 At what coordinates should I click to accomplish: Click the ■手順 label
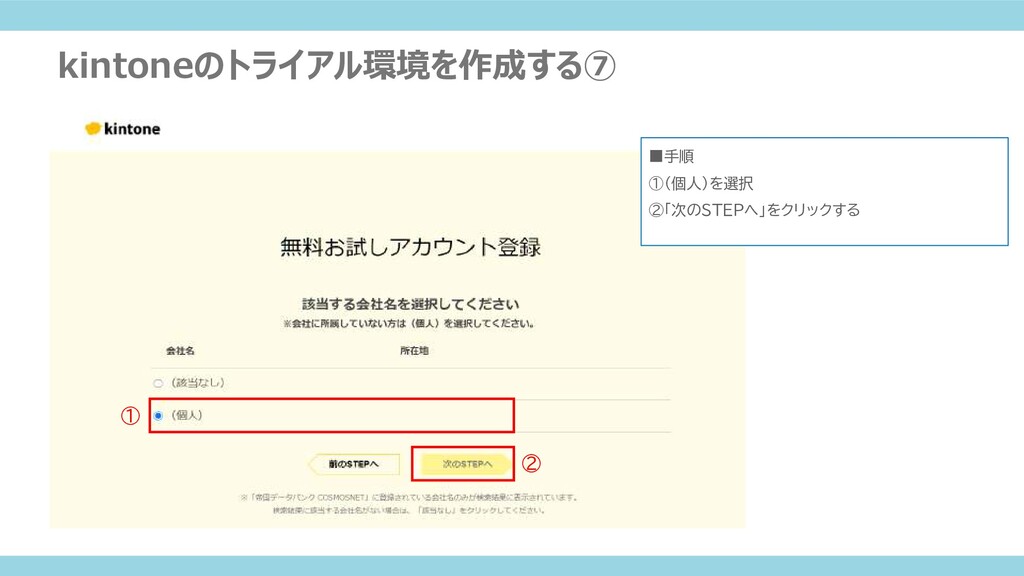point(671,156)
